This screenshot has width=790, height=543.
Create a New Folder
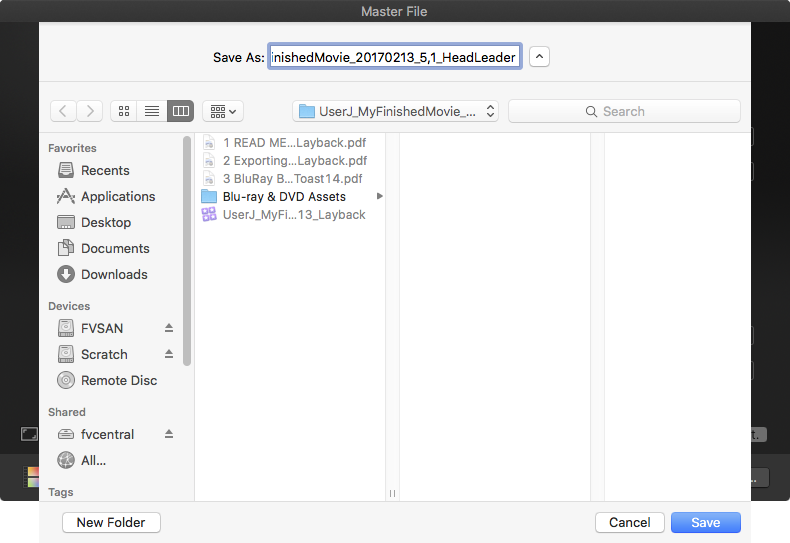coord(111,522)
